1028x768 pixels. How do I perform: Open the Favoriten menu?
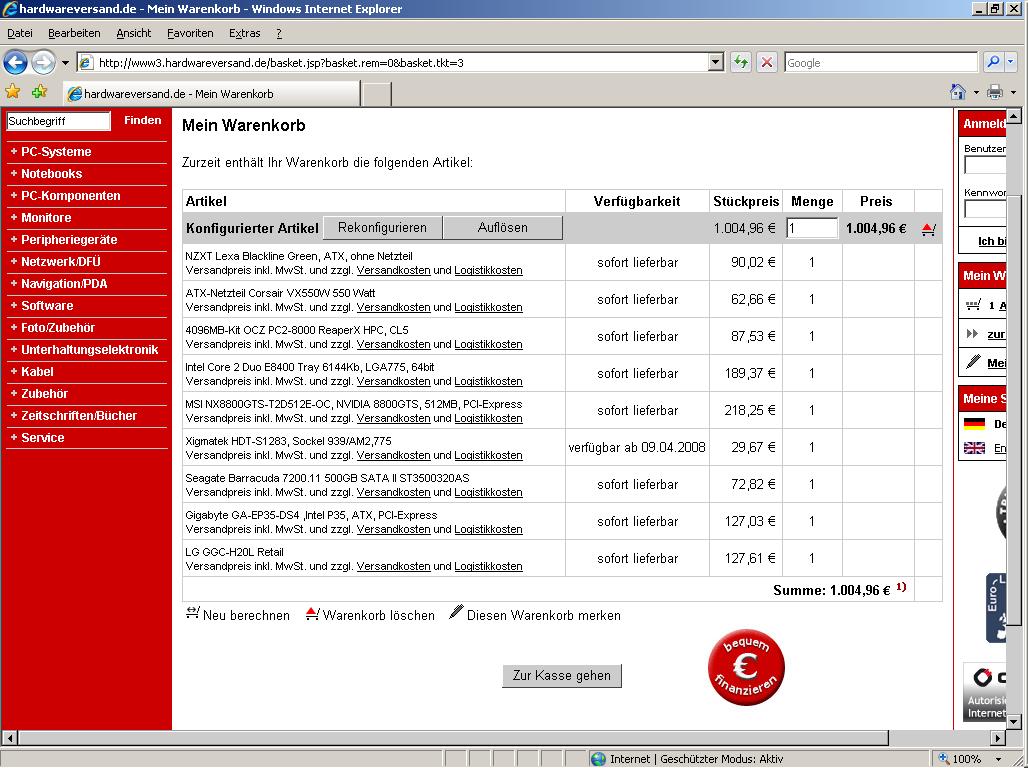(190, 33)
